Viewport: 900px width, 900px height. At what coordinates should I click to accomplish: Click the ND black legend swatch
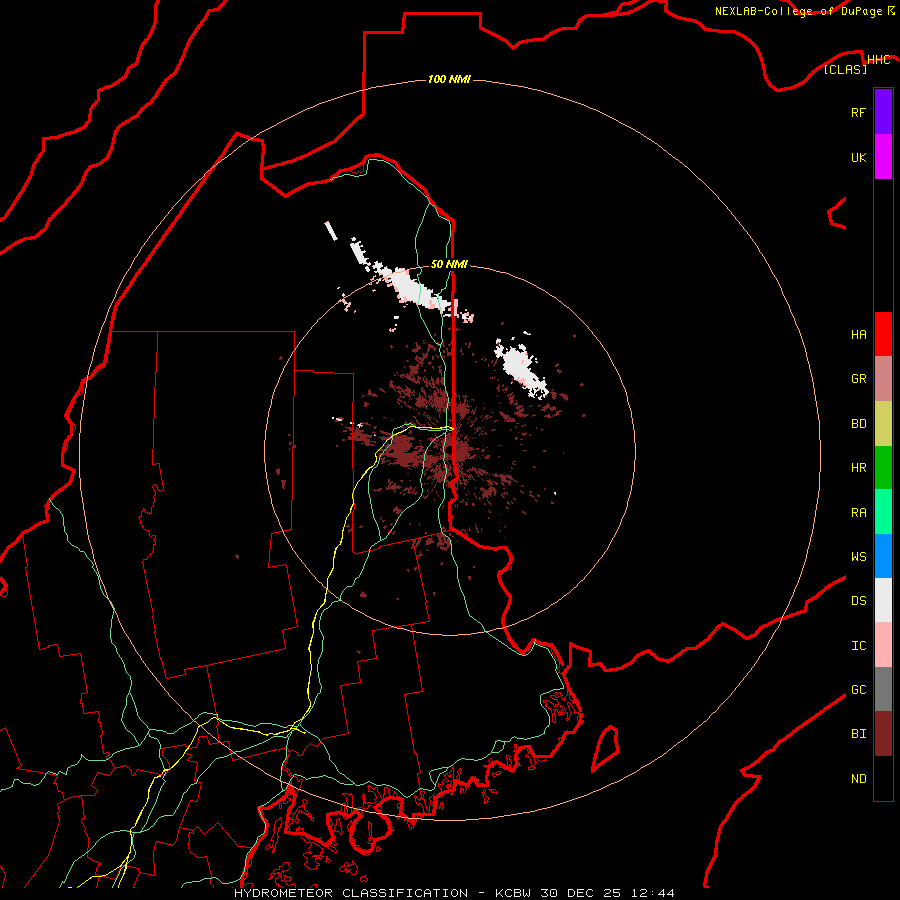click(x=883, y=778)
